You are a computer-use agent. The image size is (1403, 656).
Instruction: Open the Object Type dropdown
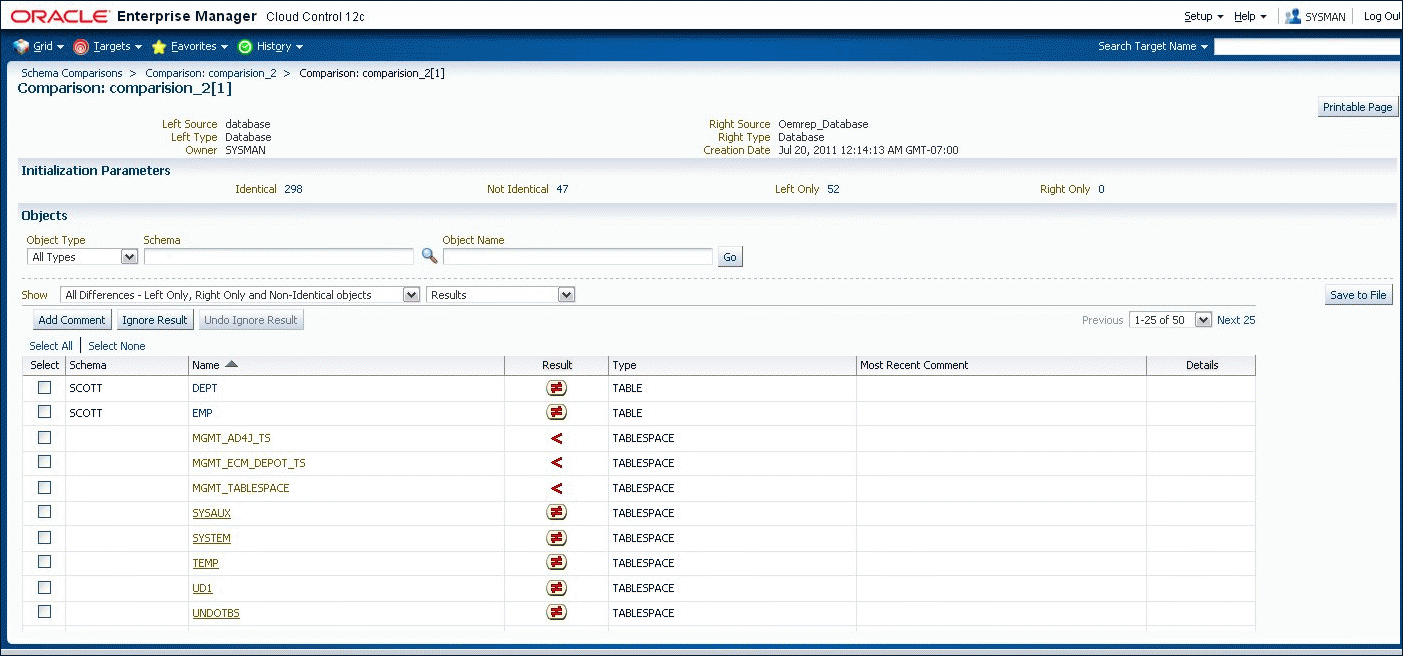[82, 257]
